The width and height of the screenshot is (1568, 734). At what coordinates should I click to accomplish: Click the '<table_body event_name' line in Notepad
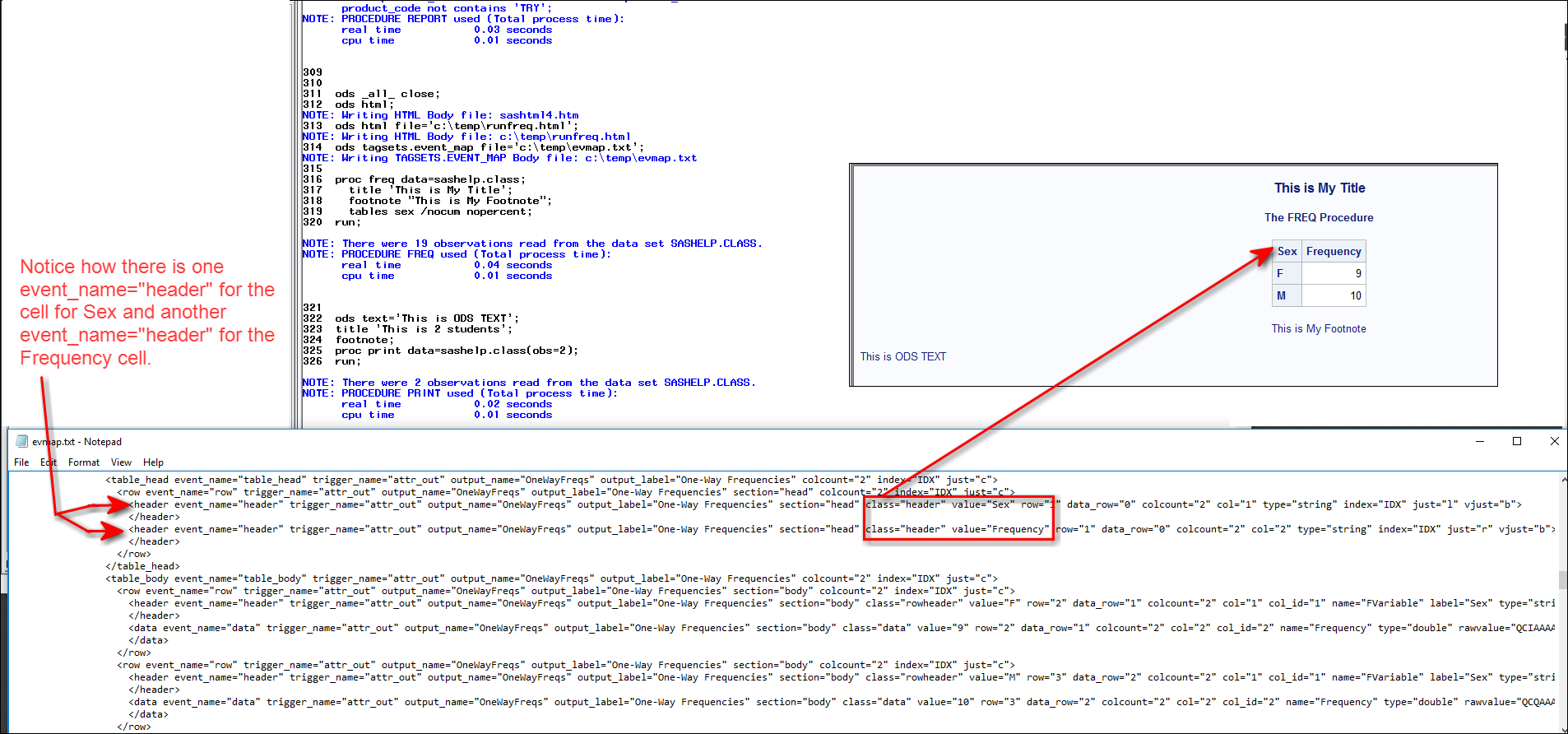pos(551,578)
